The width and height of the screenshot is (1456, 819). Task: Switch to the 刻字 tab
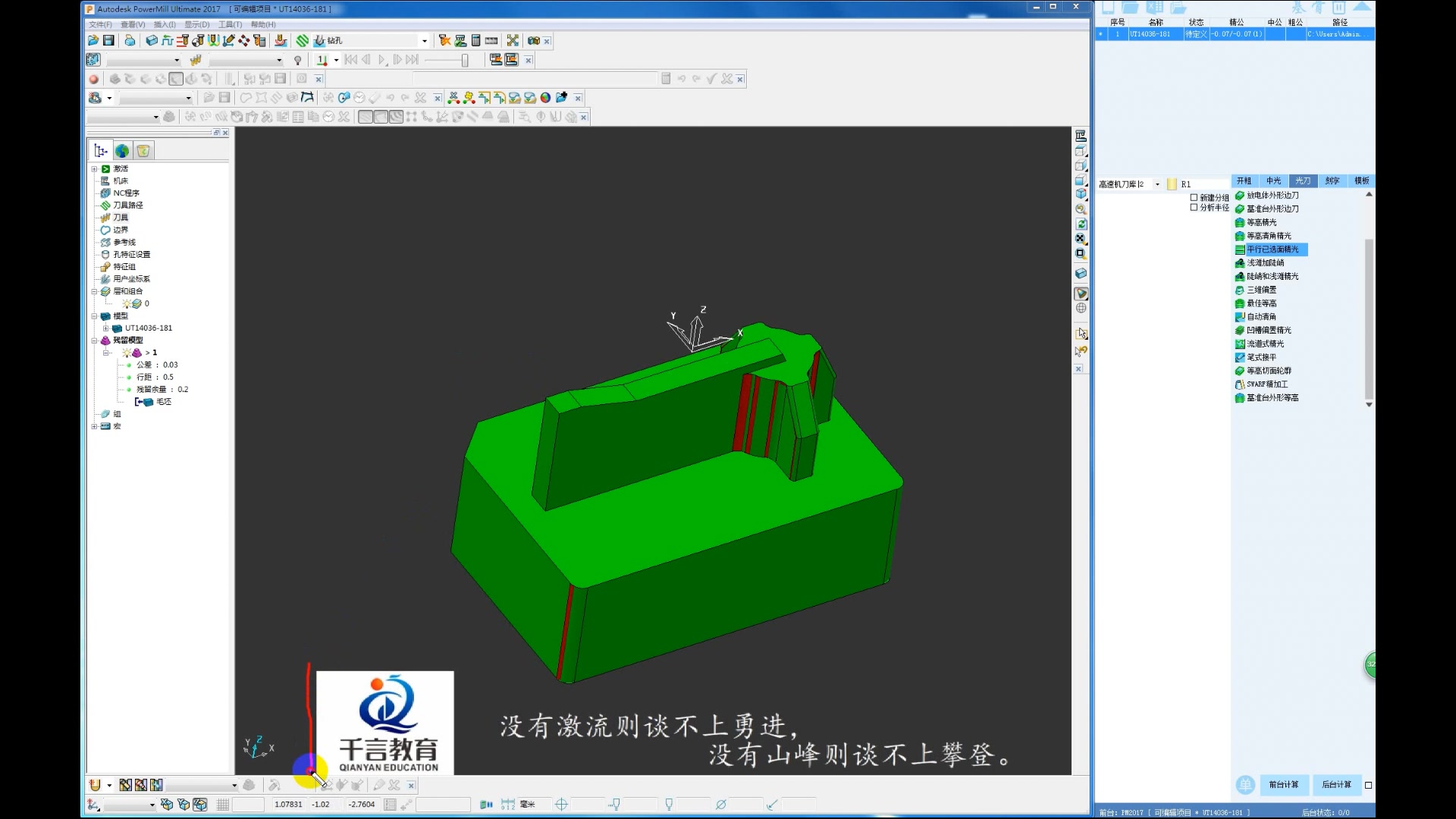click(1332, 180)
